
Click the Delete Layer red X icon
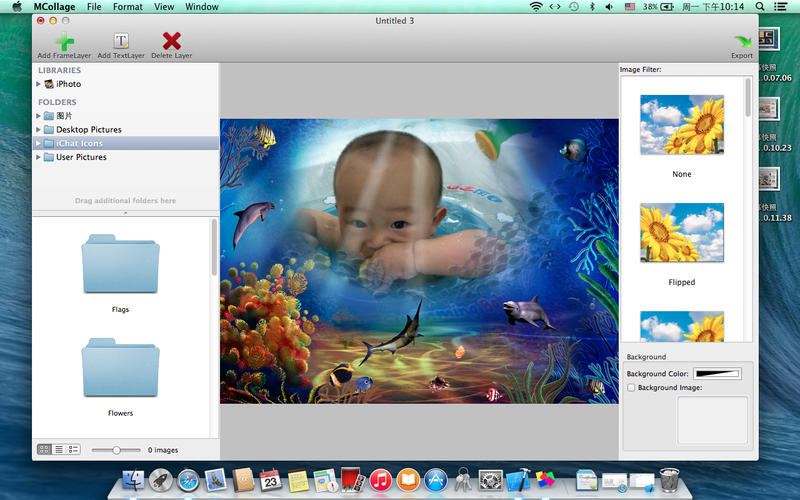[172, 41]
